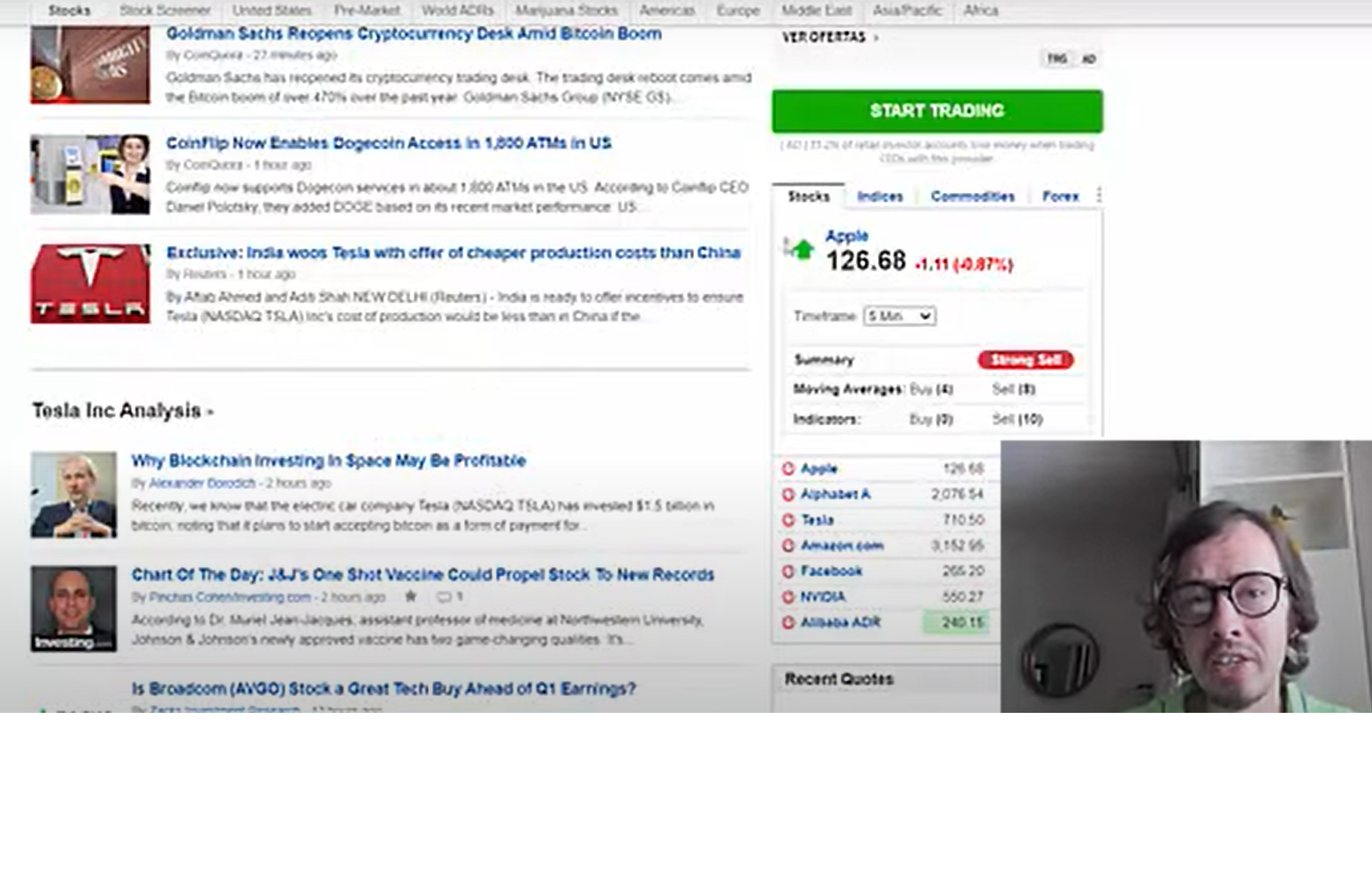Click comment bubble icon on J&J article
The image size is (1372, 872).
(444, 597)
